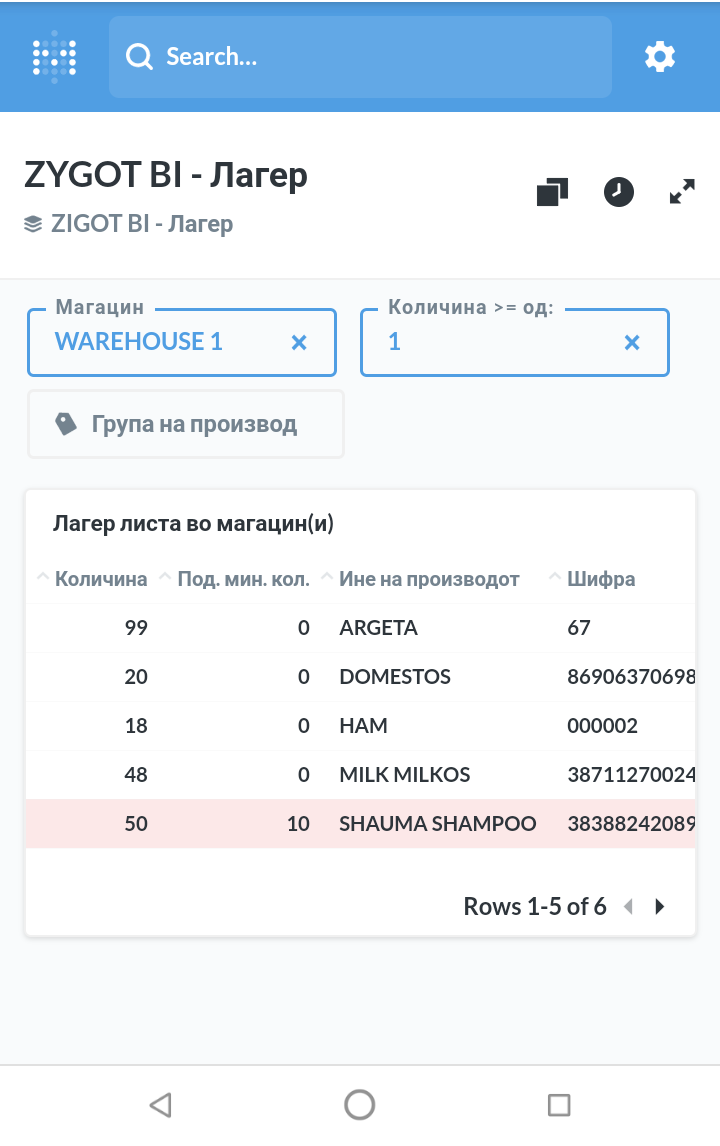Screen dimensions: 720x1146
Task: Open the Metabase logo home icon
Action: [54, 57]
